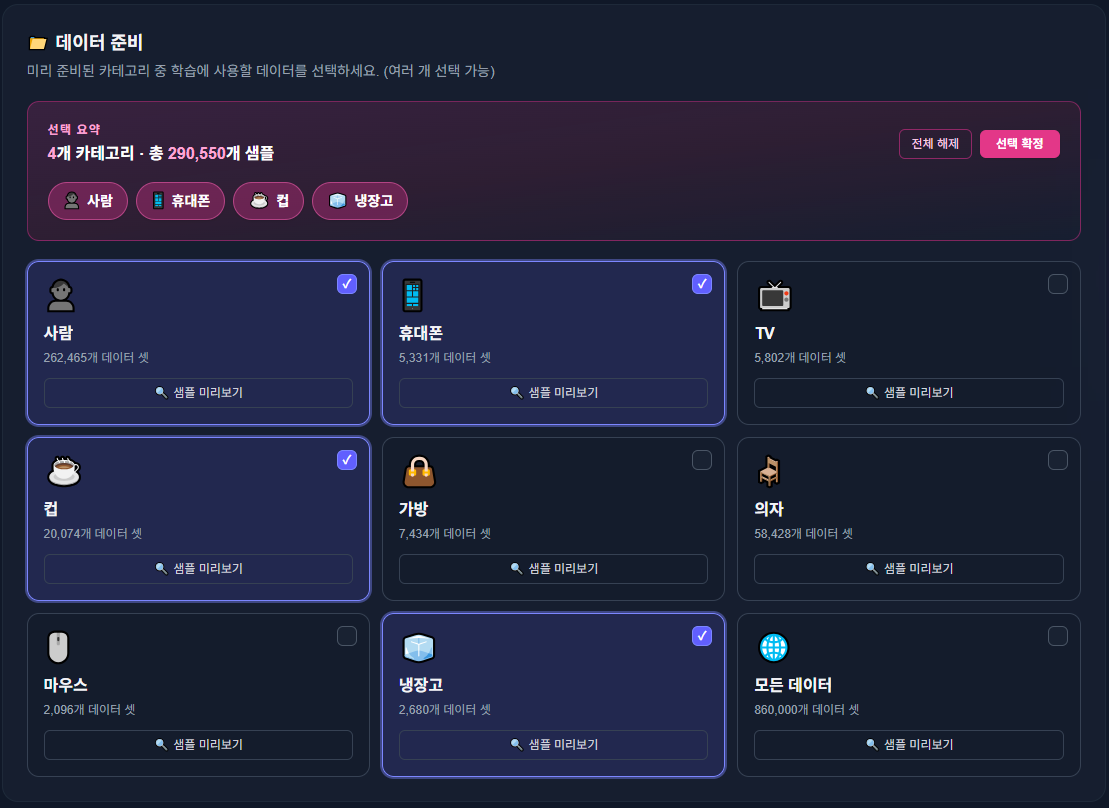
Task: Click the 선택 요약 heading
Action: point(74,129)
